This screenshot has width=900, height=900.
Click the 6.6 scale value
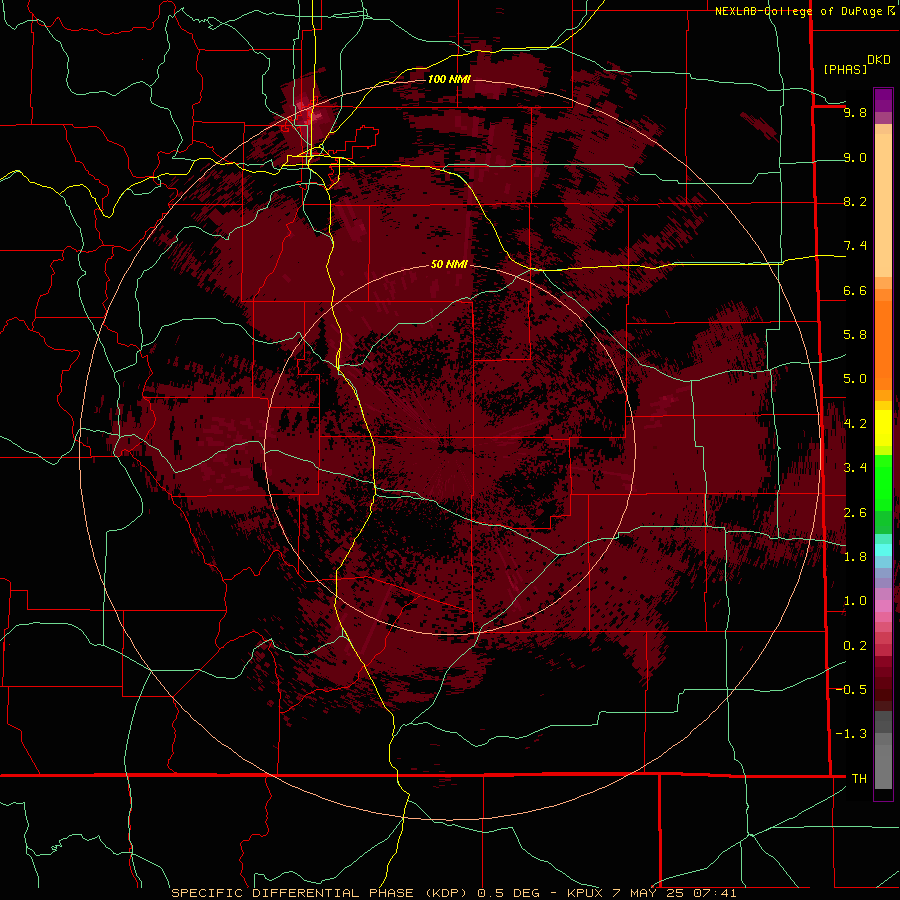[x=855, y=291]
